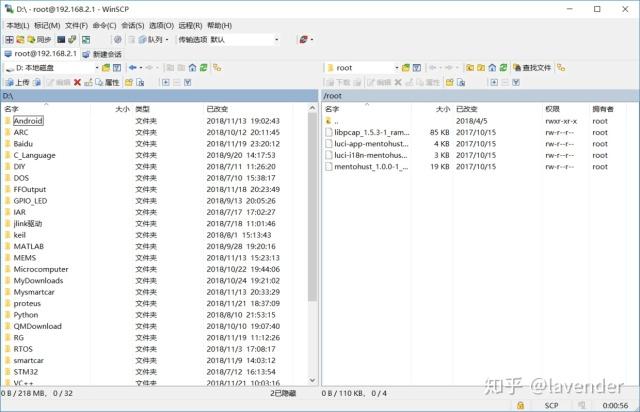Viewport: 640px width, 412px height.
Task: Click the local scrollbar up arrow
Action: pyautogui.click(x=312, y=108)
